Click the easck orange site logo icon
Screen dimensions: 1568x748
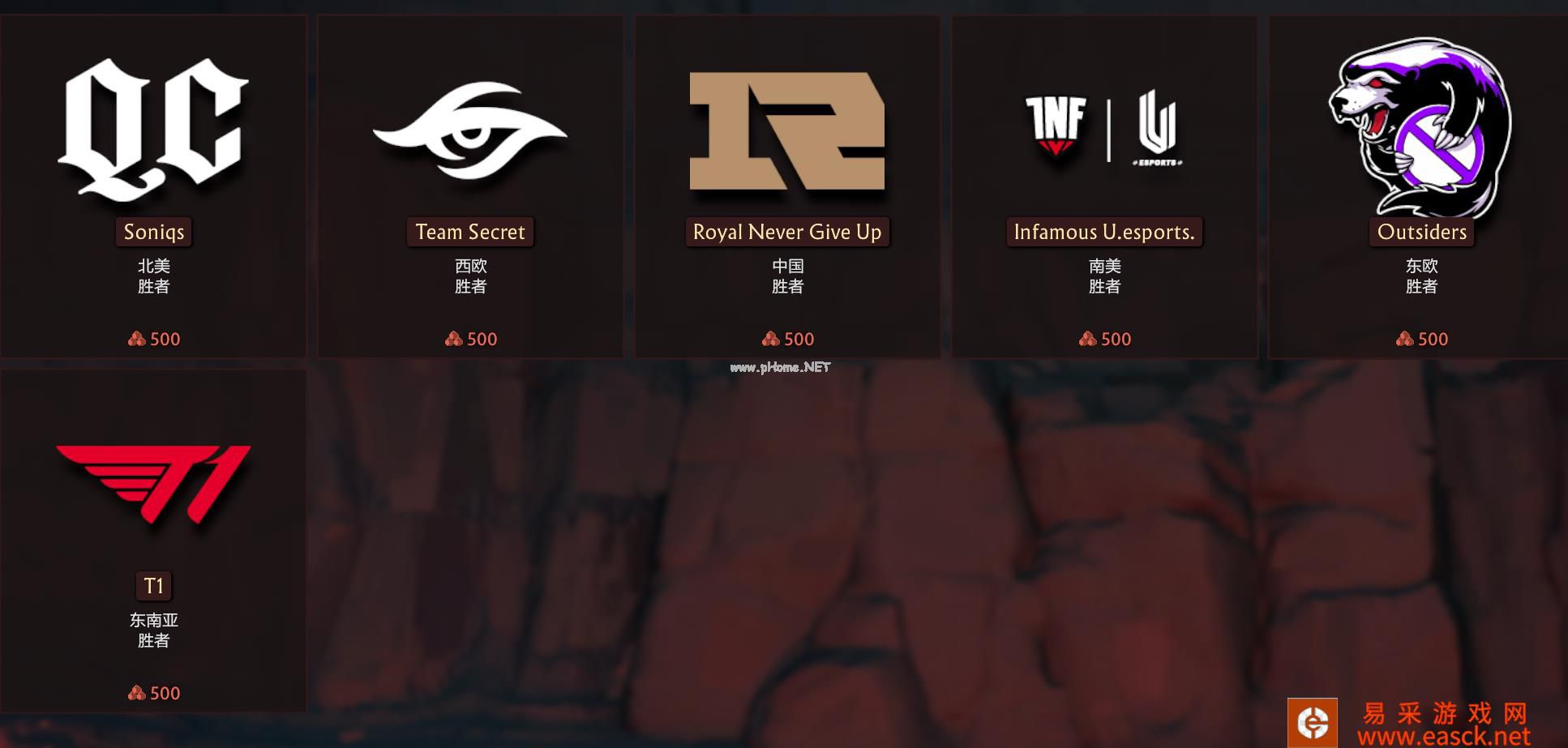coord(1313,723)
